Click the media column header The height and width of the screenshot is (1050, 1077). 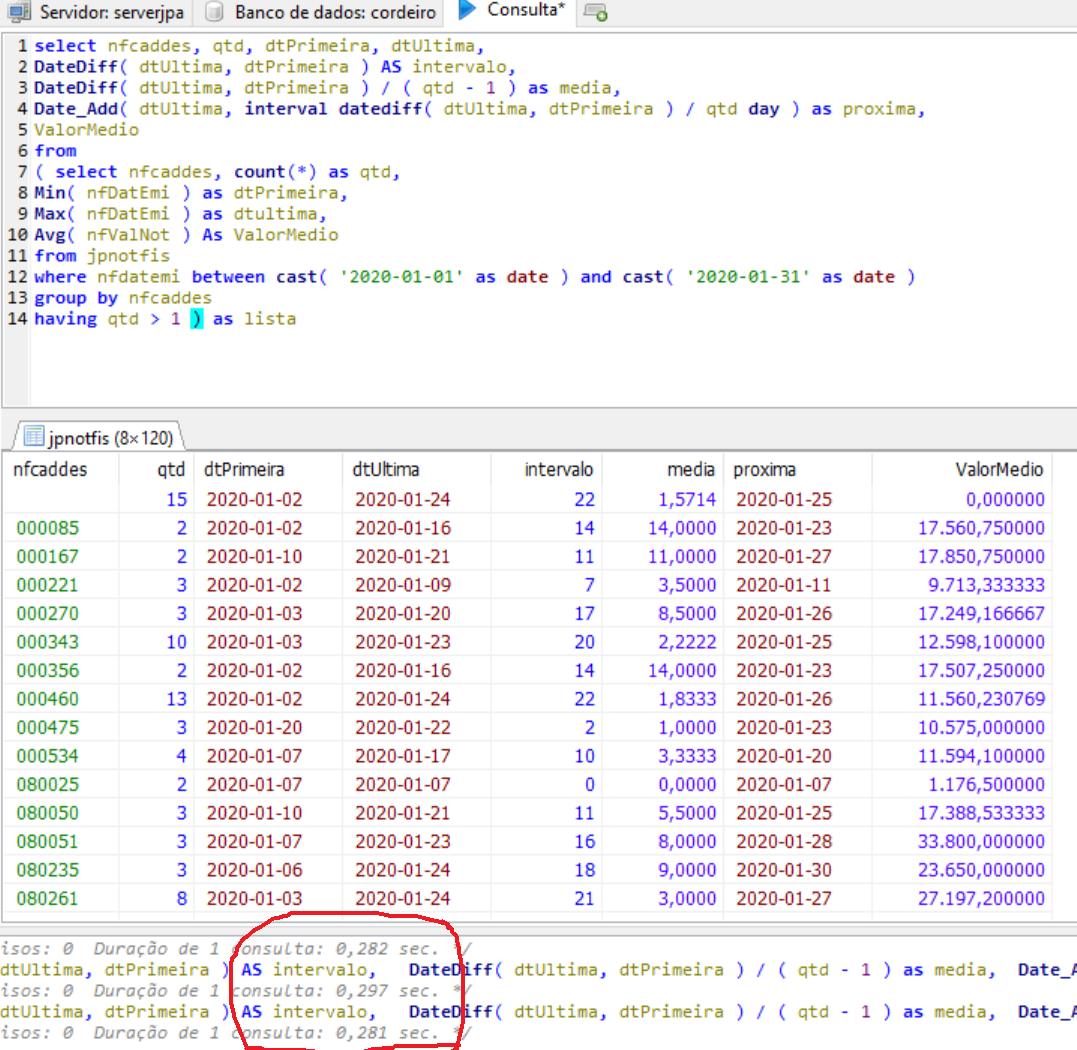click(x=691, y=469)
